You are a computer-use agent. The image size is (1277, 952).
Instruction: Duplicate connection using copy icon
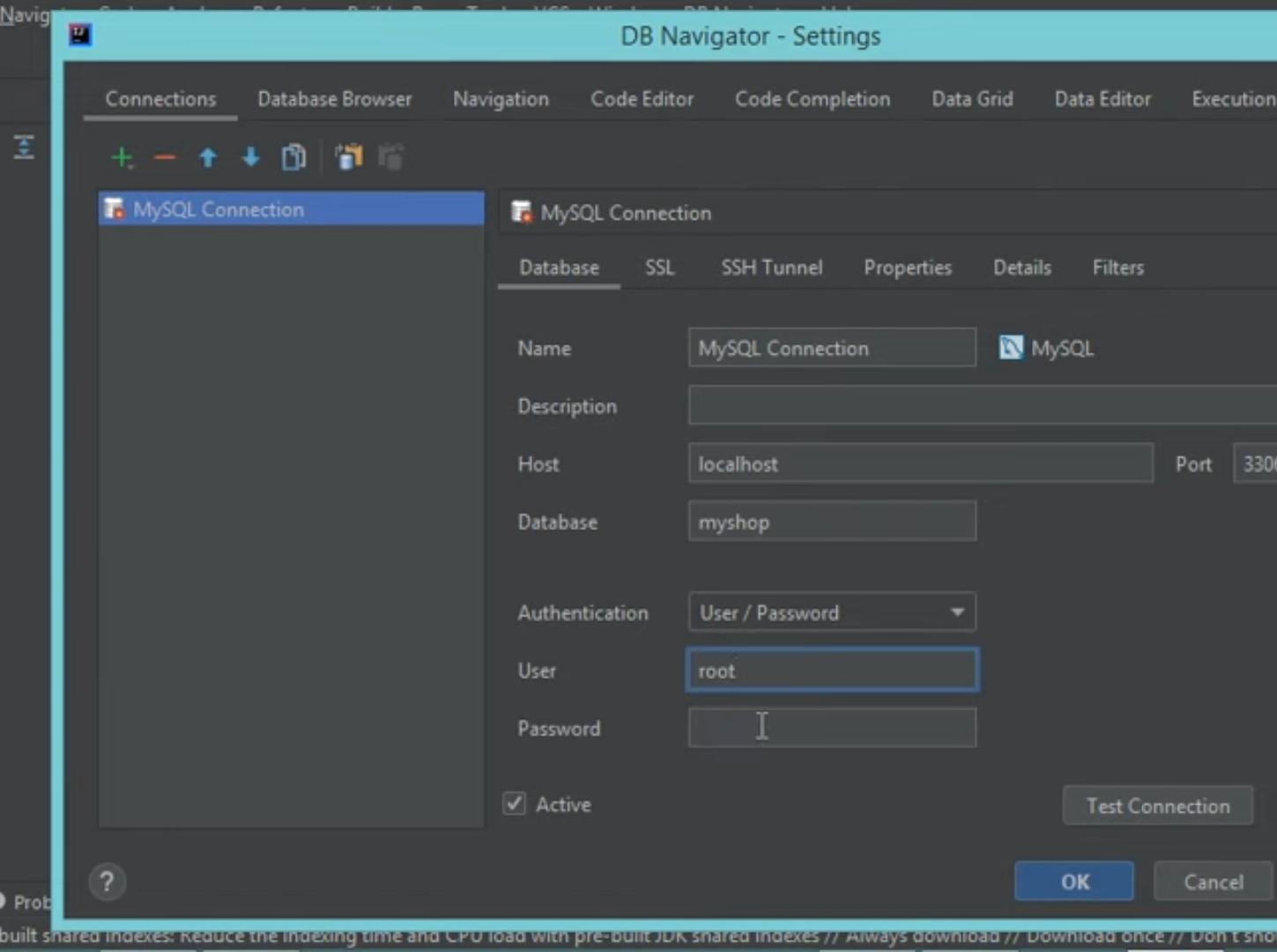[x=293, y=158]
